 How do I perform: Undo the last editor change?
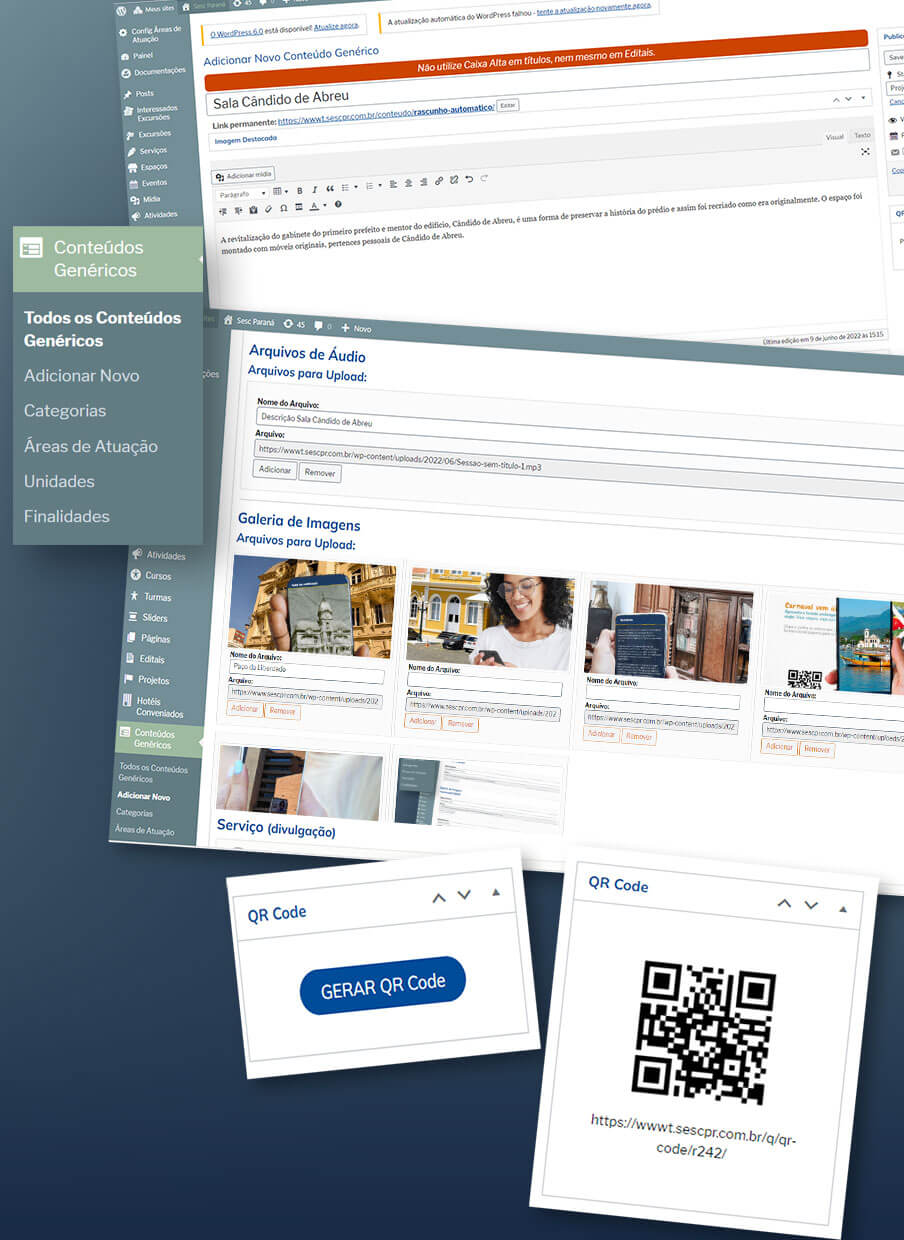(x=469, y=179)
